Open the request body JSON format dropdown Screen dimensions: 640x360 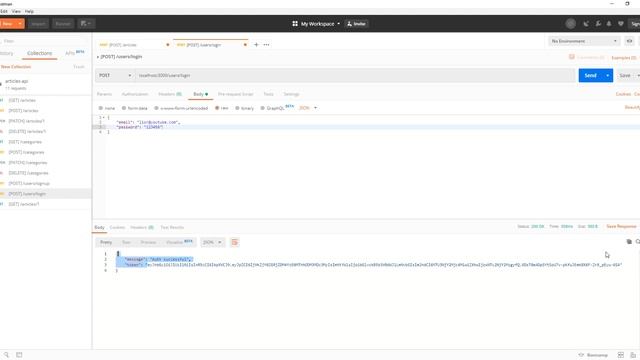pos(308,108)
